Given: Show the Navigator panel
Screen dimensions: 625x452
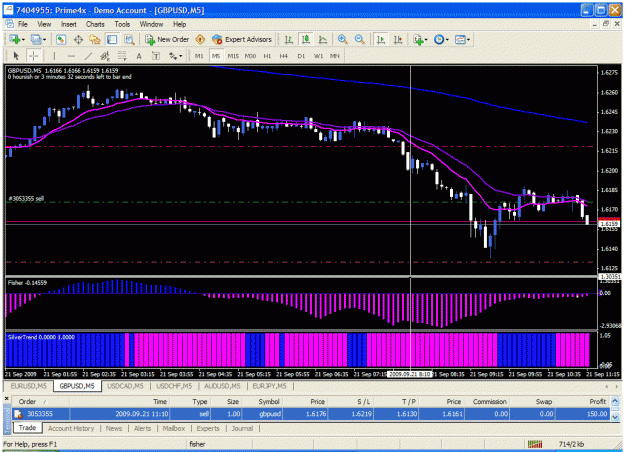Looking at the screenshot, I should 95,39.
